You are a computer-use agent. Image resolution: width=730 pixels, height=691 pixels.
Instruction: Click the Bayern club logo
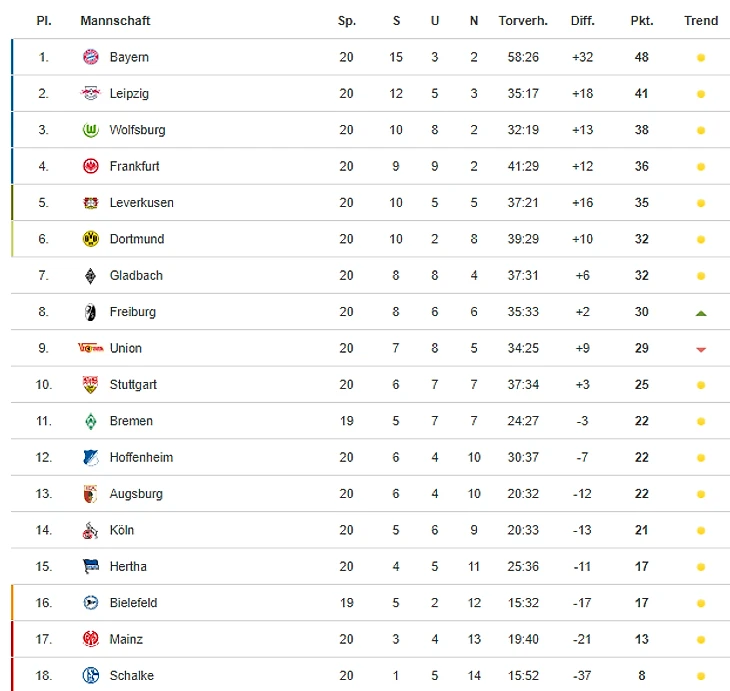(x=91, y=57)
